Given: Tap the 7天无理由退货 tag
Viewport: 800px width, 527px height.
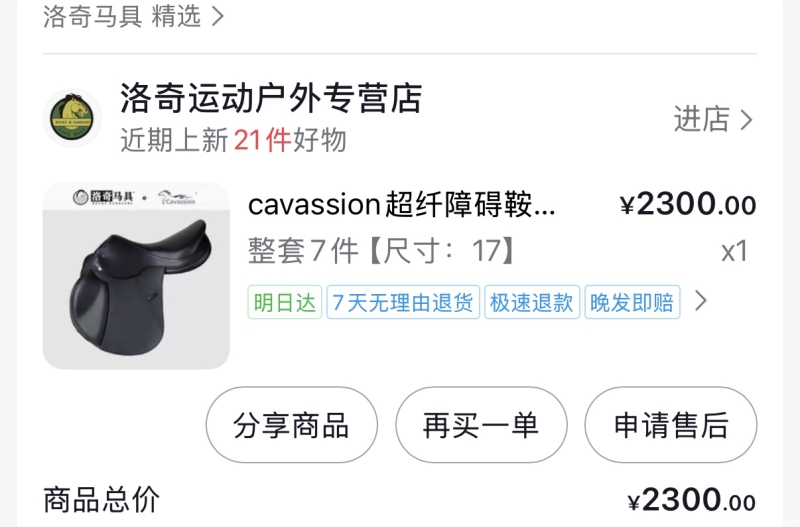Looking at the screenshot, I should click(403, 303).
